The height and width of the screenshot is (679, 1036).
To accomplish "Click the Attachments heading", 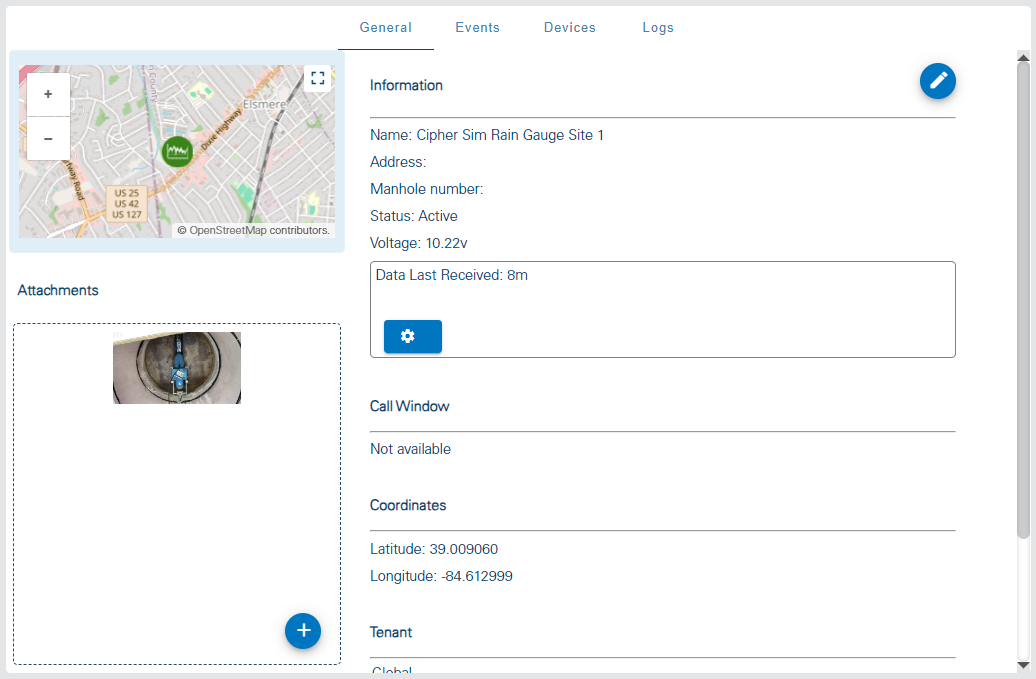I will click(x=58, y=290).
